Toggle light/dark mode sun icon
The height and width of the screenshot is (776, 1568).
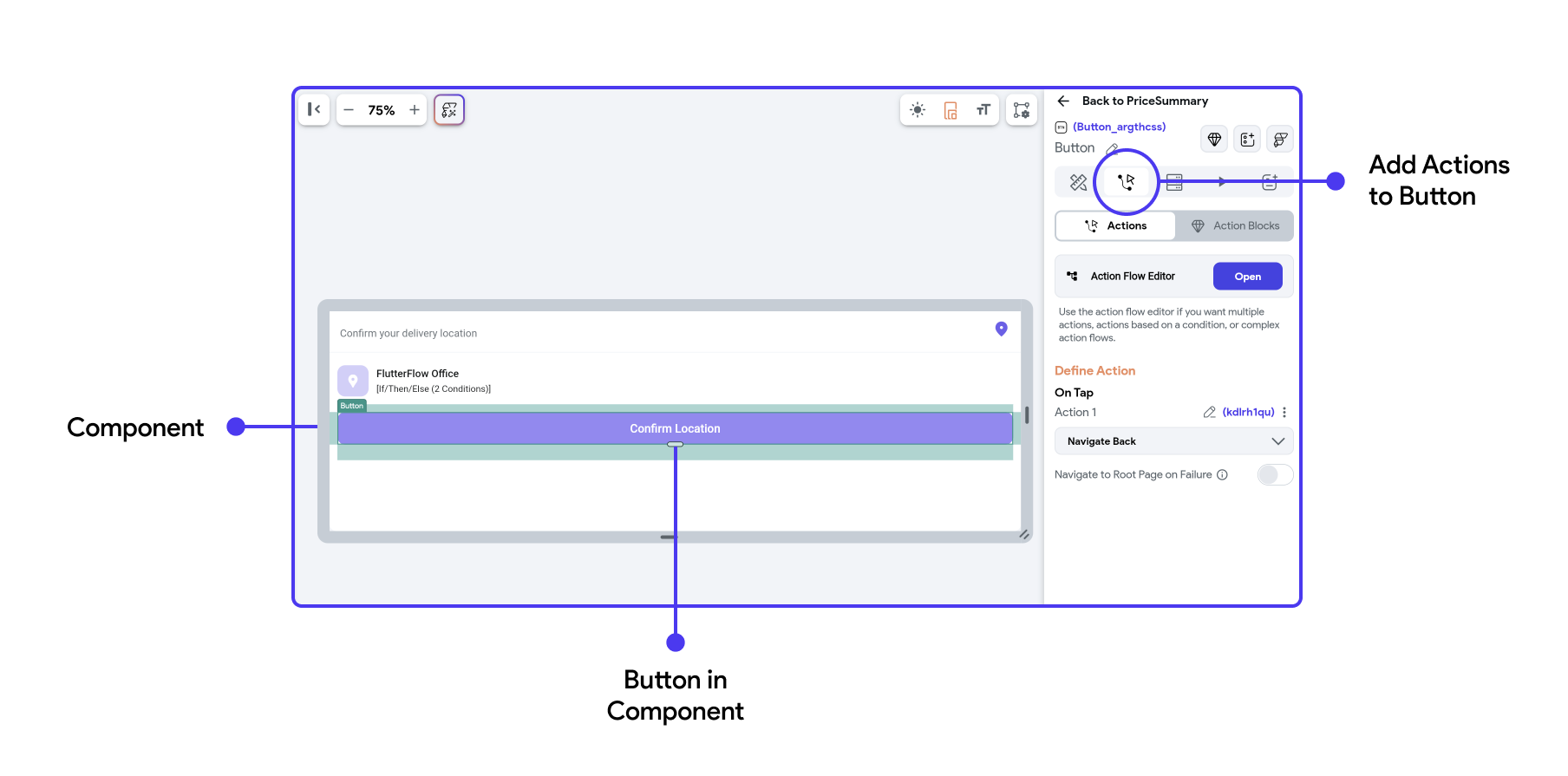(918, 110)
